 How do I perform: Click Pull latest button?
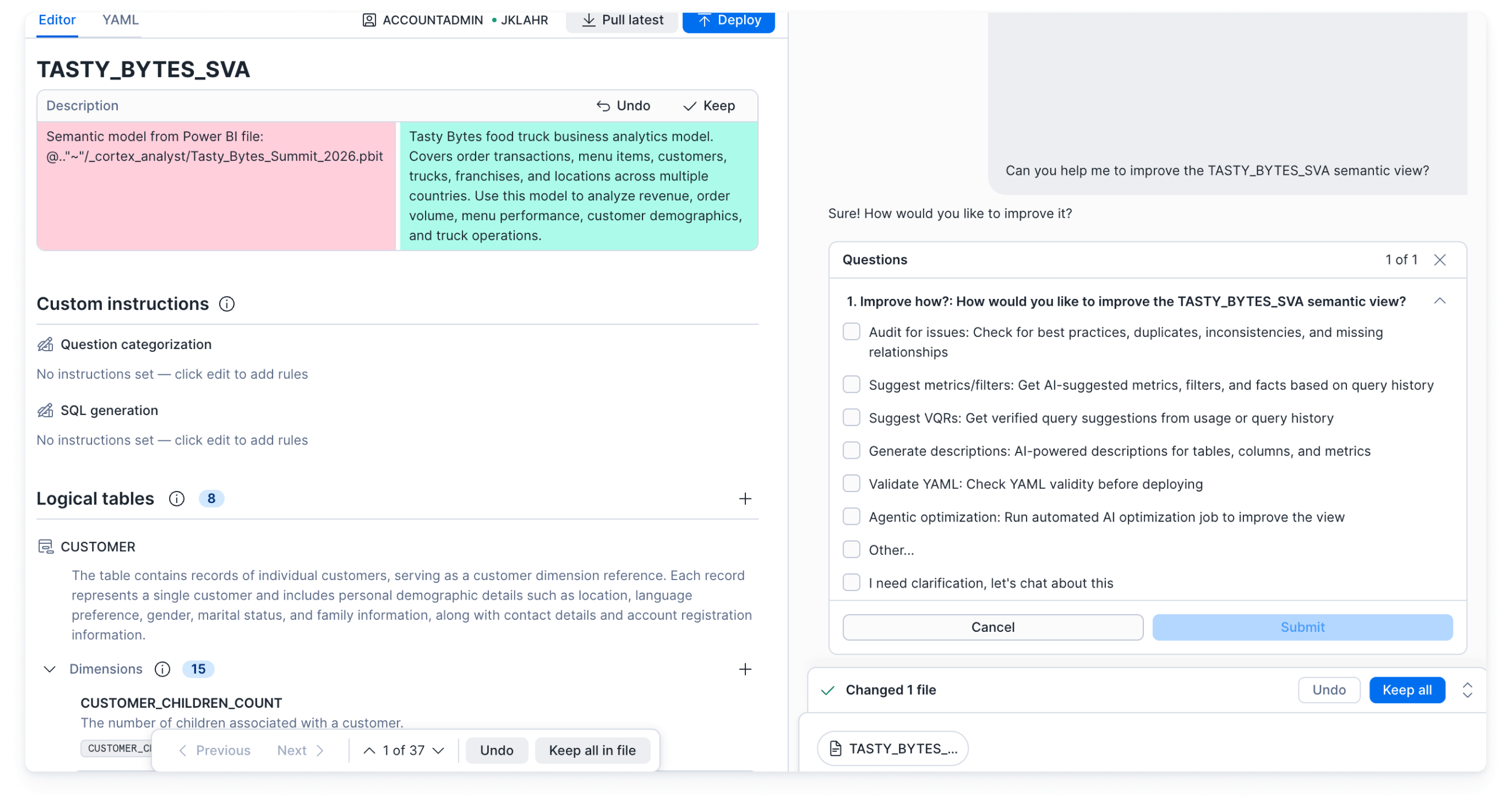click(x=622, y=20)
